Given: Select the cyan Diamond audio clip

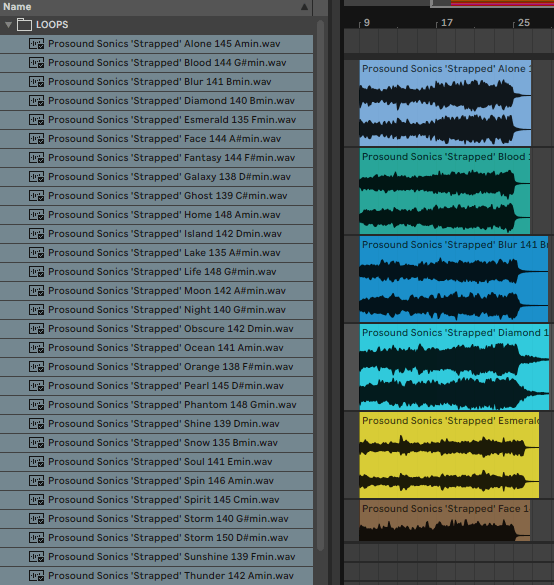Looking at the screenshot, I should [x=454, y=367].
